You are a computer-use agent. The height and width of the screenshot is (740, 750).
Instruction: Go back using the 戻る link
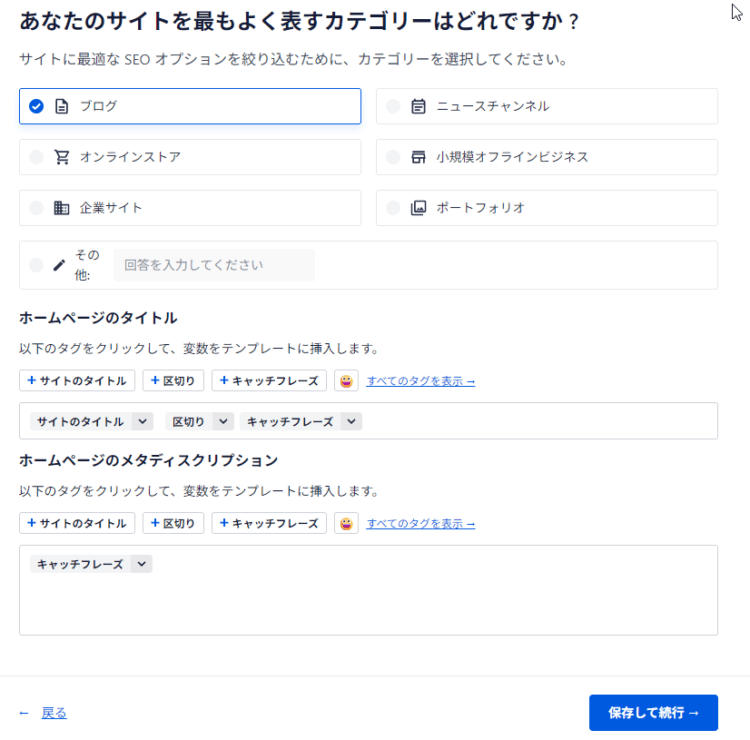54,713
